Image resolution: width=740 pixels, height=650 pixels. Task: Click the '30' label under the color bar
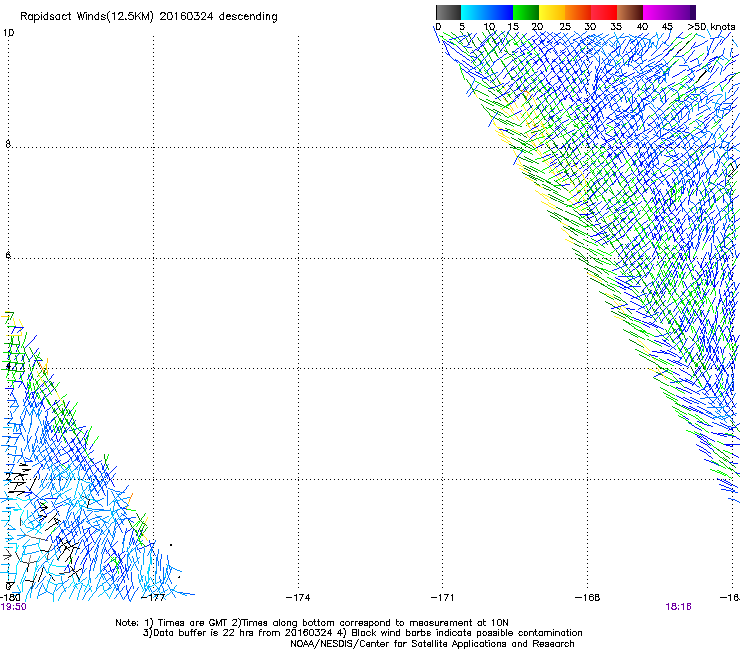(590, 26)
